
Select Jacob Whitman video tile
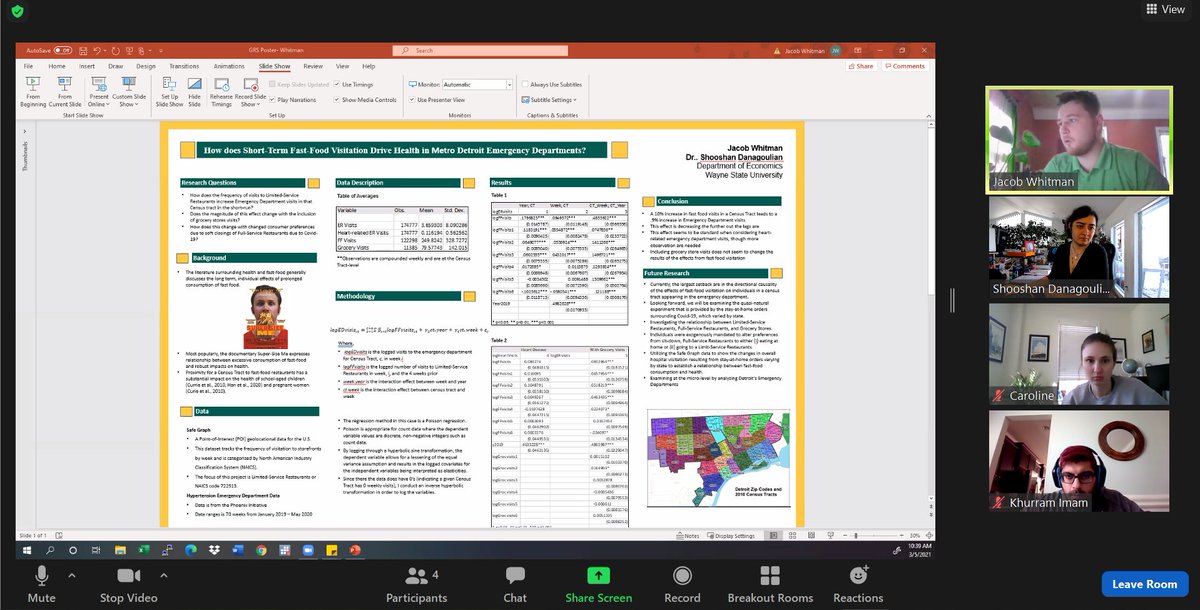pyautogui.click(x=1078, y=139)
